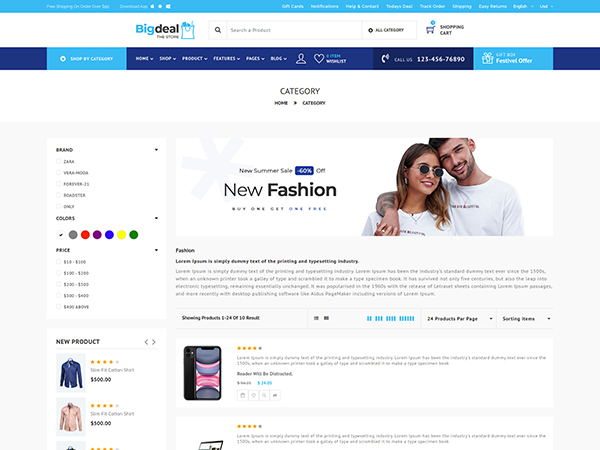Open the wishlist heart icon
The height and width of the screenshot is (450, 600).
coord(319,59)
